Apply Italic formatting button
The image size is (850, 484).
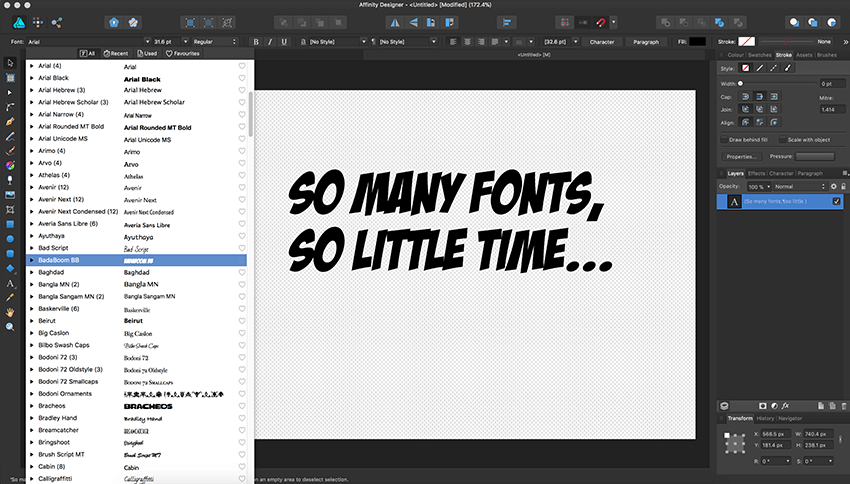pyautogui.click(x=271, y=42)
